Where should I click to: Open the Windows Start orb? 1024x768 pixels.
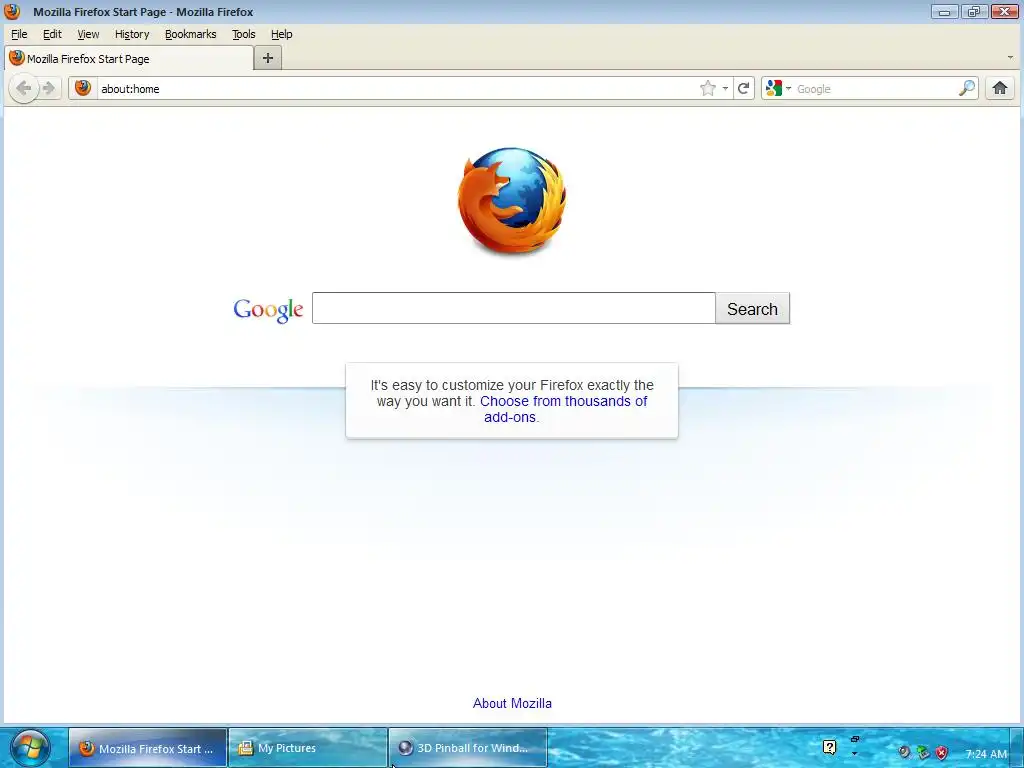(x=29, y=748)
